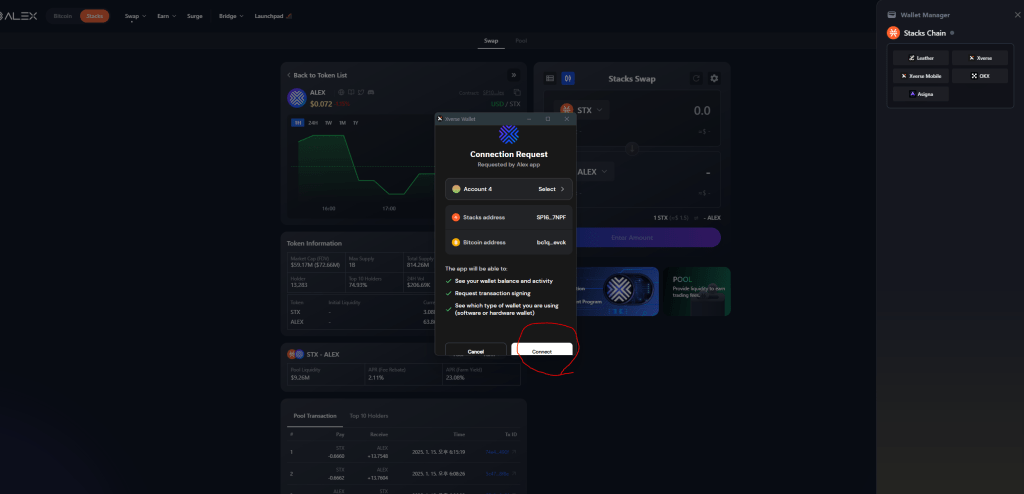Image resolution: width=1024 pixels, height=494 pixels.
Task: Click the refresh icon in Stacks Swap
Action: point(696,78)
